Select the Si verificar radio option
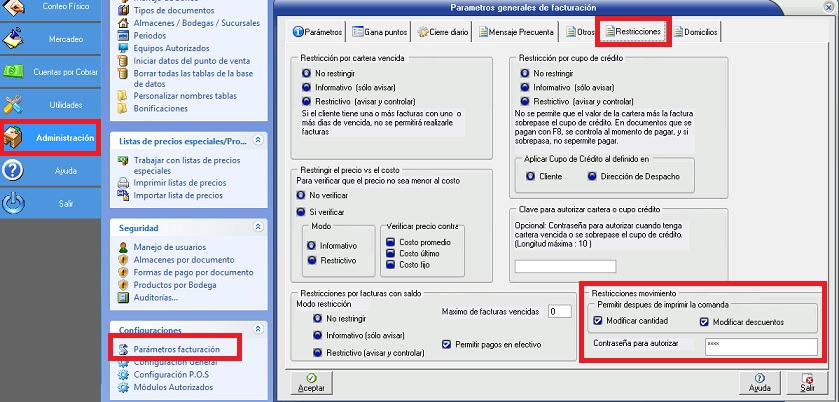Image resolution: width=839 pixels, height=402 pixels. point(300,211)
